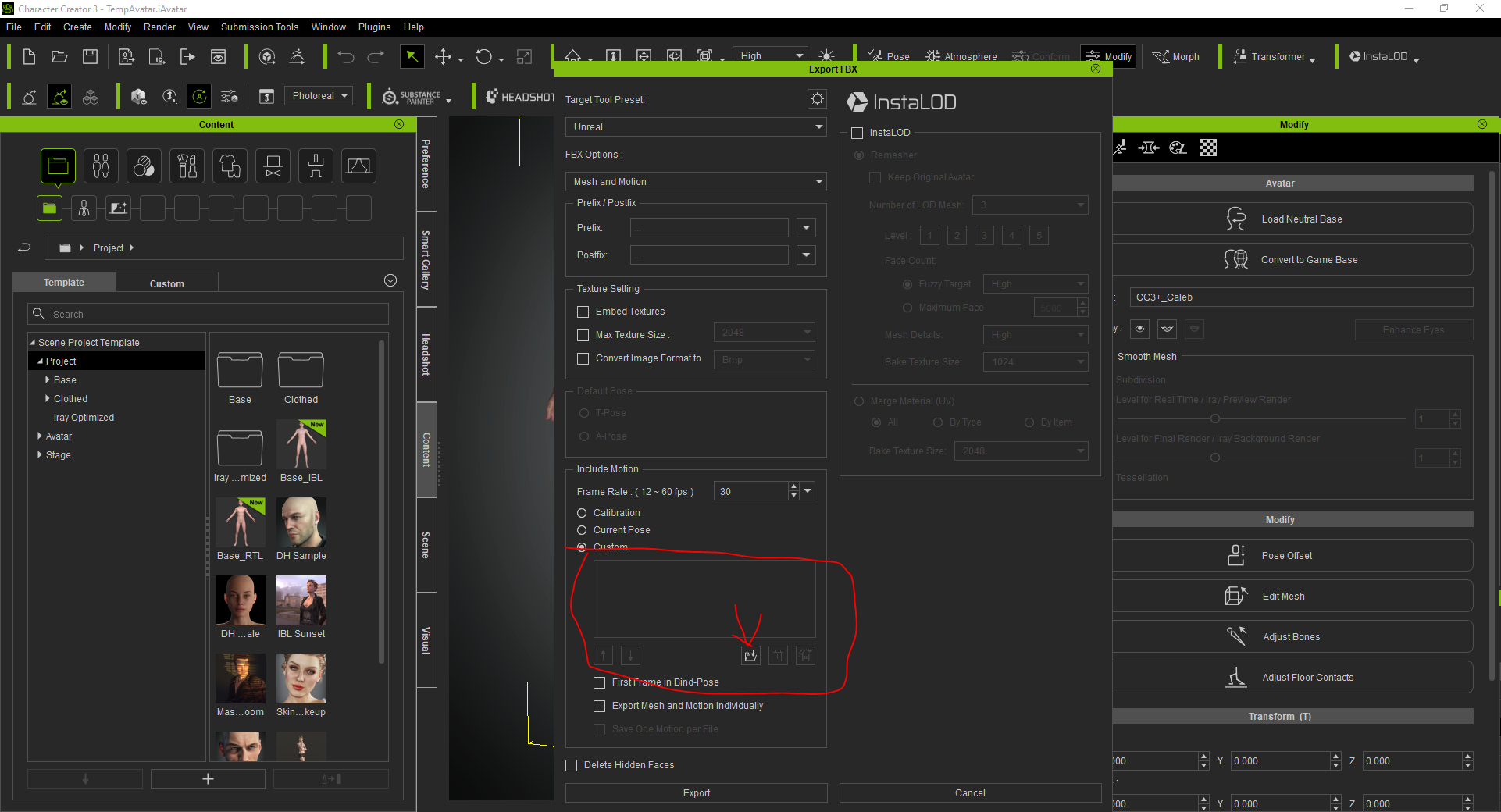Viewport: 1501px width, 812px height.
Task: Open Adjust Floor Contacts tool
Action: pyautogui.click(x=1293, y=678)
